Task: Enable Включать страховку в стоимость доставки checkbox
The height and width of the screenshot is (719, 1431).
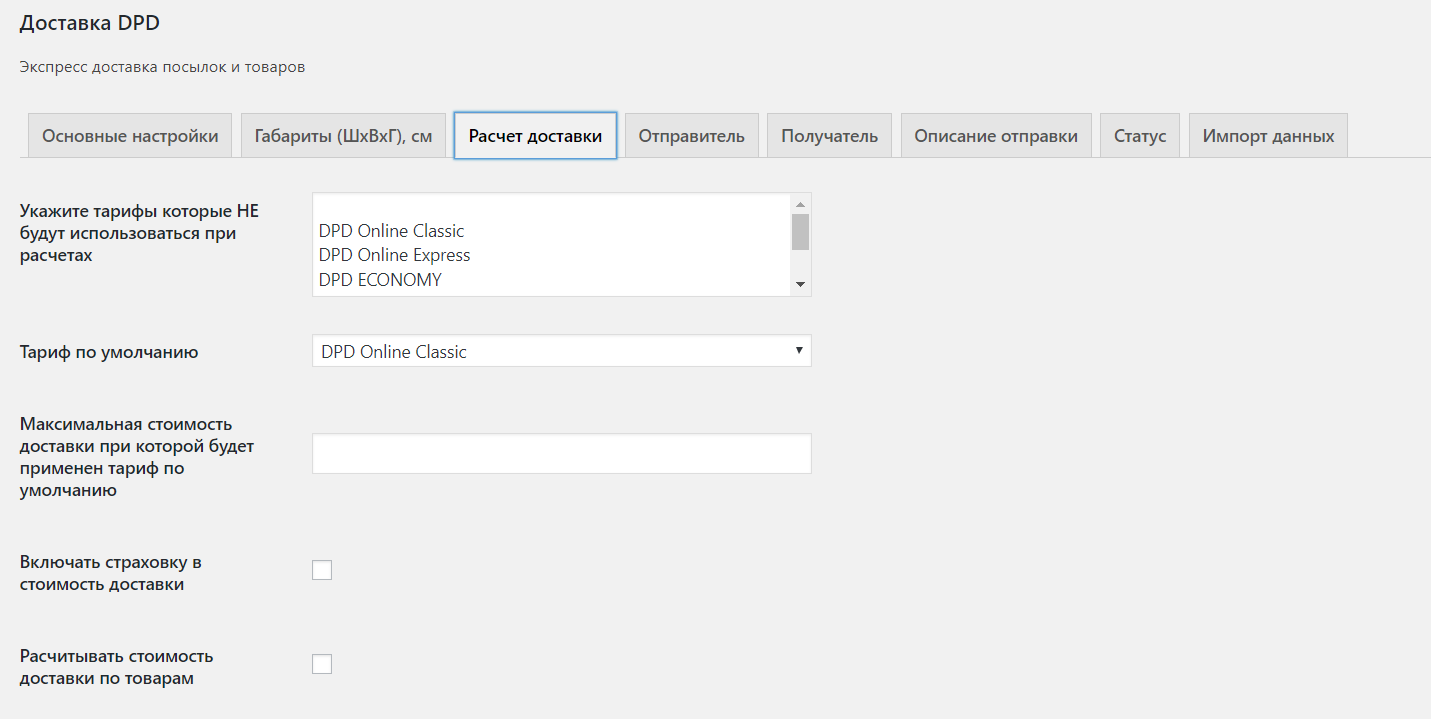Action: (322, 570)
